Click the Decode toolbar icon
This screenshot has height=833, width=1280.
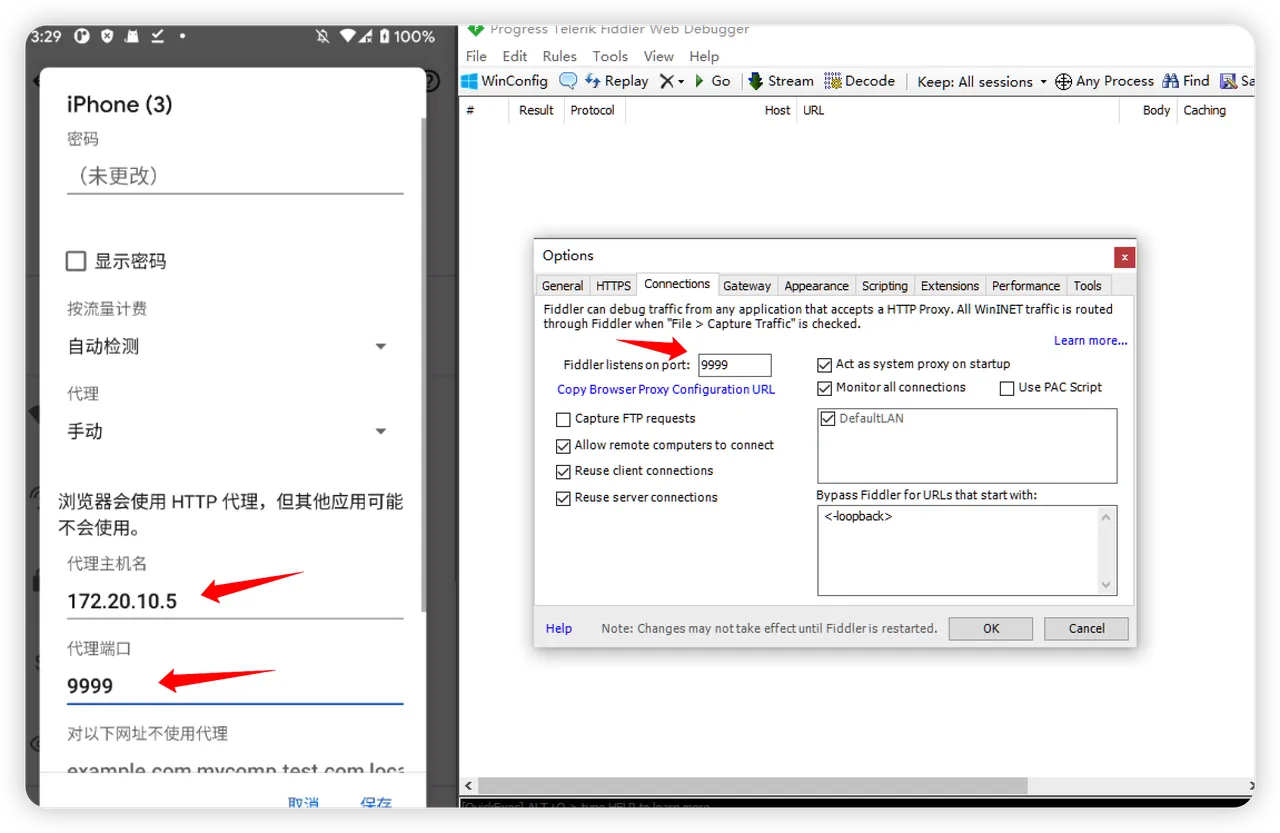click(833, 81)
